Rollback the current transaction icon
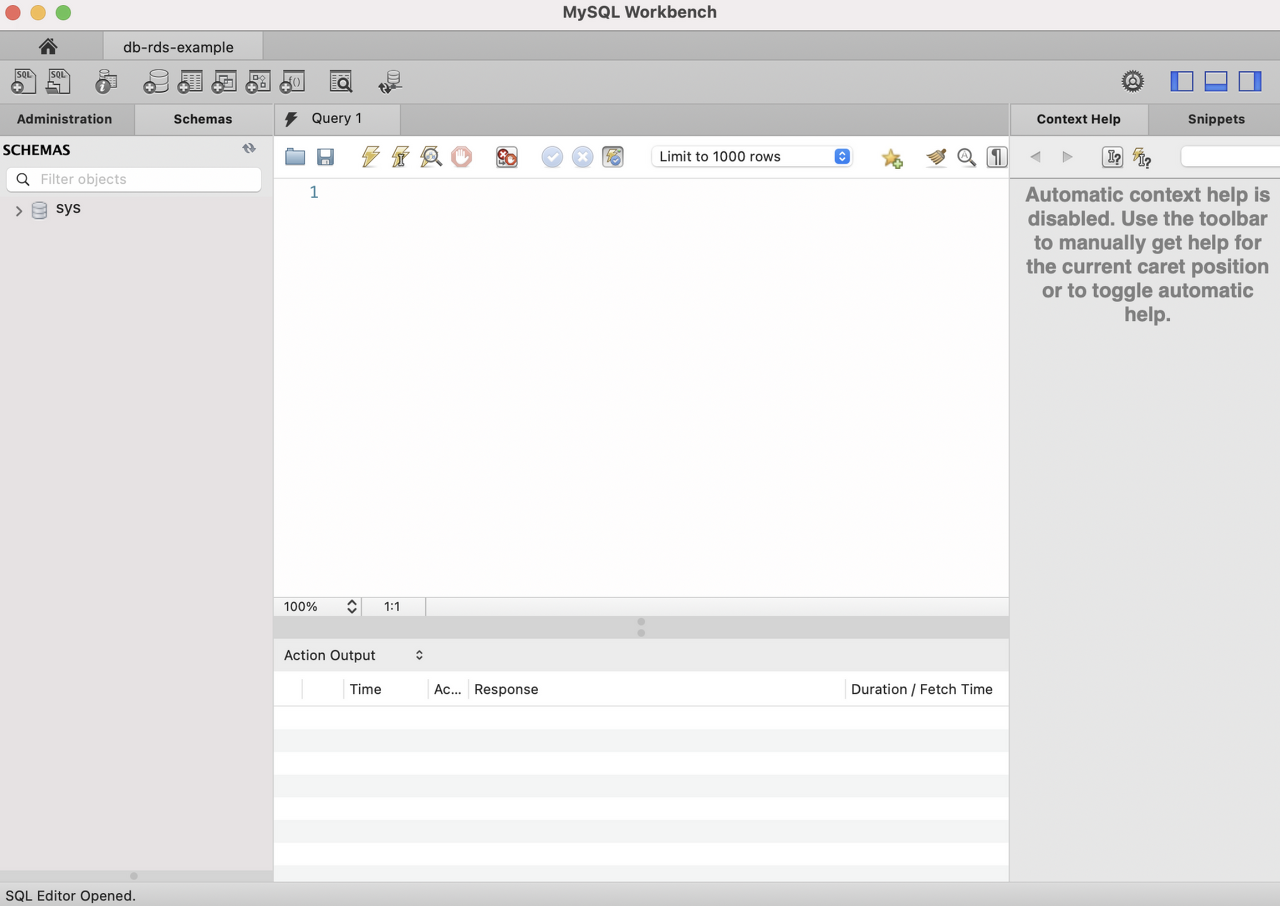The image size is (1280, 906). point(582,157)
